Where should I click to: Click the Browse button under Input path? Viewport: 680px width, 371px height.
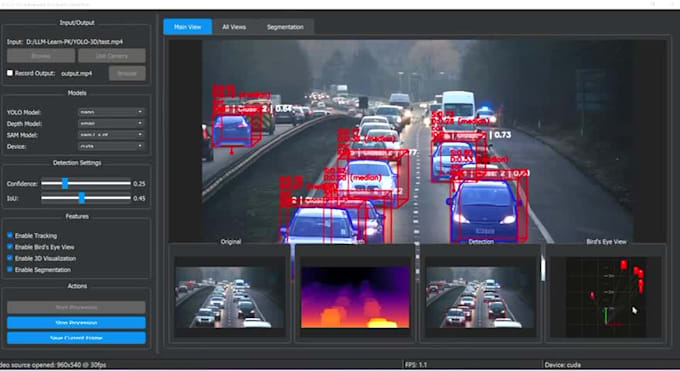[x=41, y=56]
